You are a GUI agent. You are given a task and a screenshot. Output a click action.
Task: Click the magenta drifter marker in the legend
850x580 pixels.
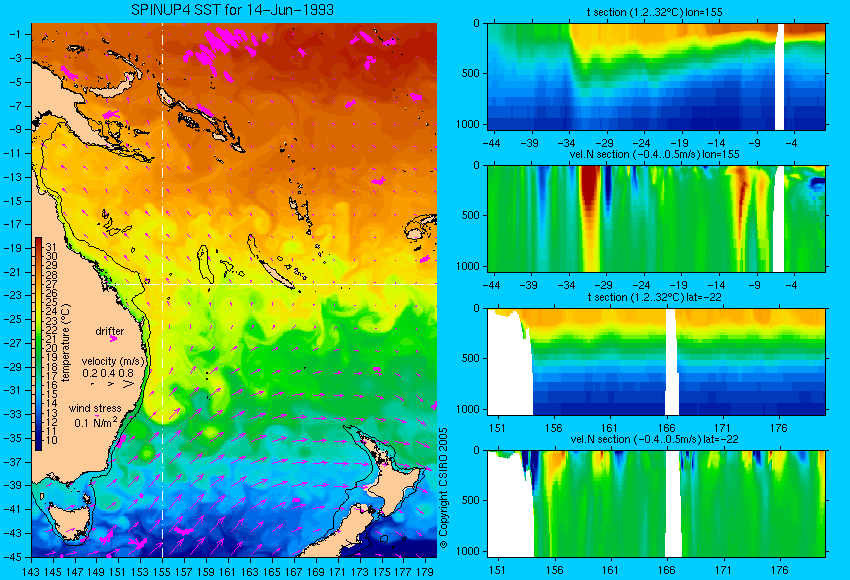pyautogui.click(x=113, y=338)
